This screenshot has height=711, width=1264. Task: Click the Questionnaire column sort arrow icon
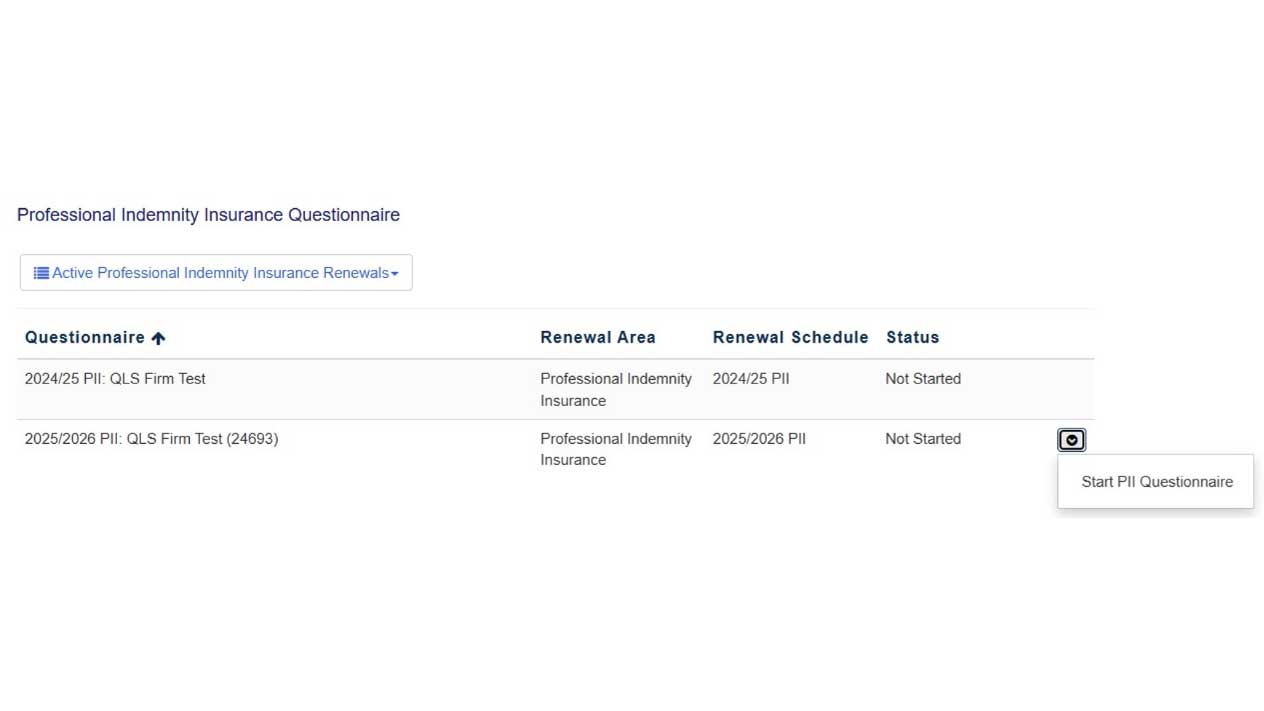(x=158, y=338)
